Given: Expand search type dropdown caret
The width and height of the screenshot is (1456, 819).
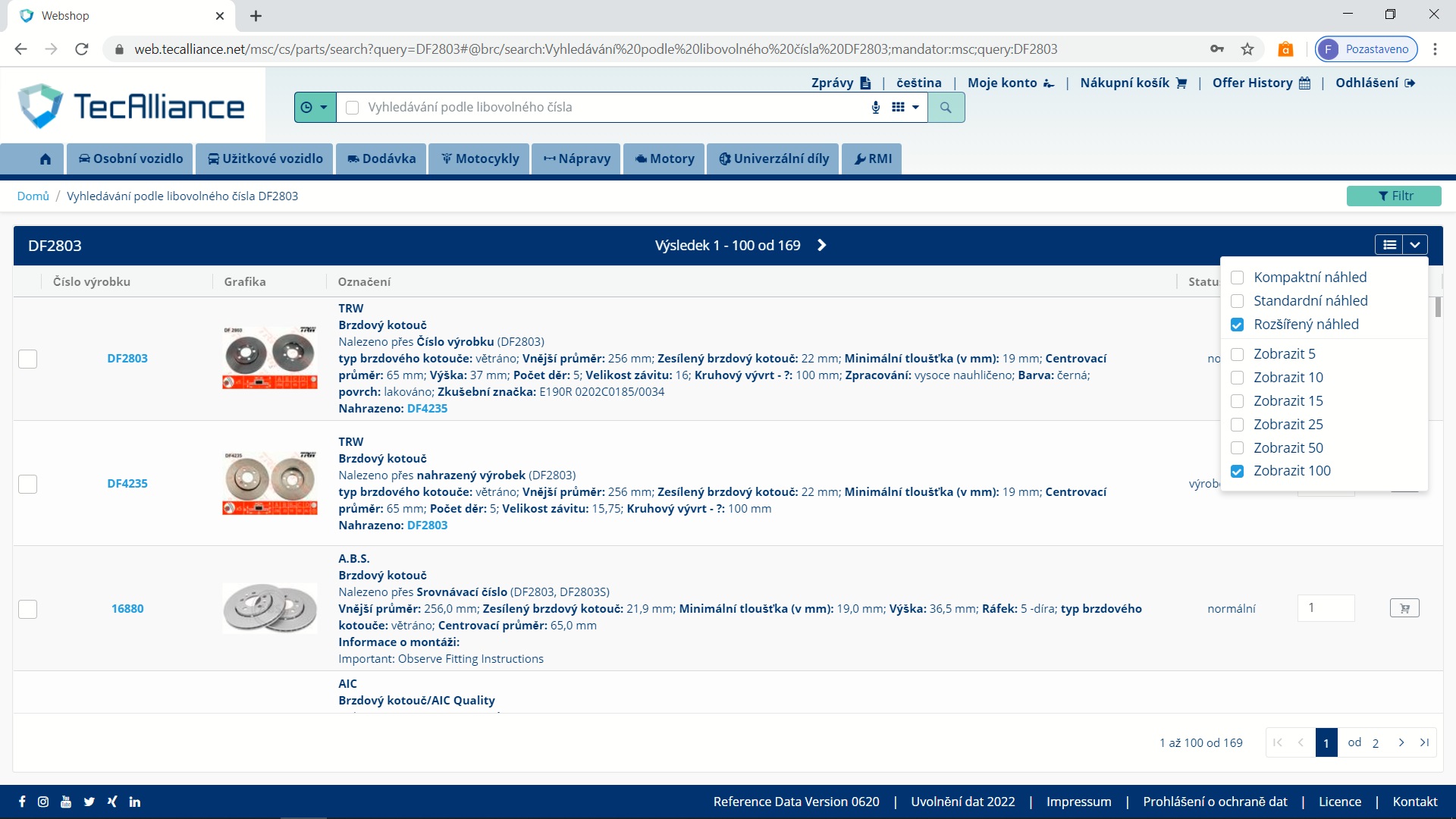Looking at the screenshot, I should pyautogui.click(x=915, y=108).
